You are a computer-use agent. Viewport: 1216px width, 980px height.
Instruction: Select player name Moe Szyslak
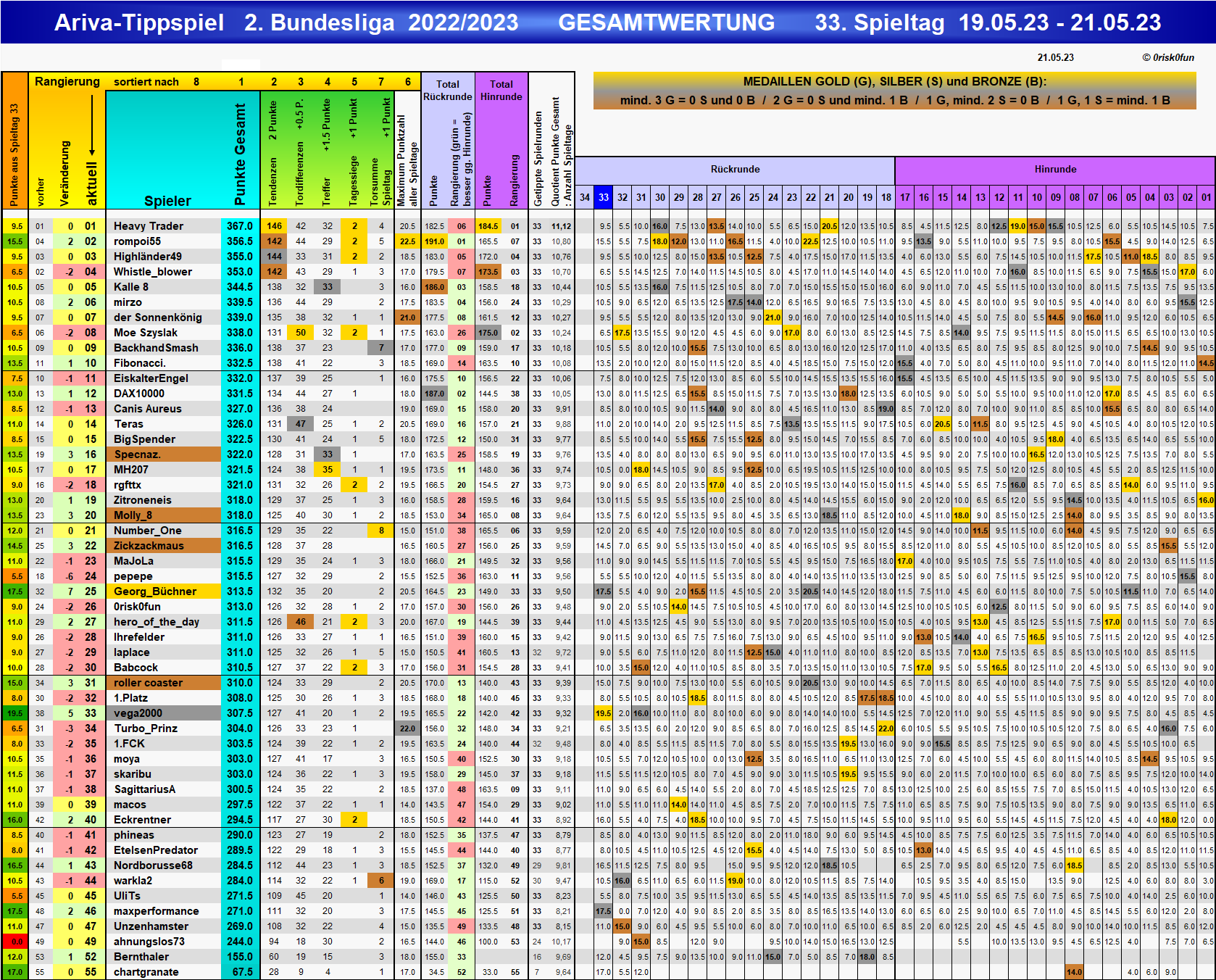[x=146, y=333]
